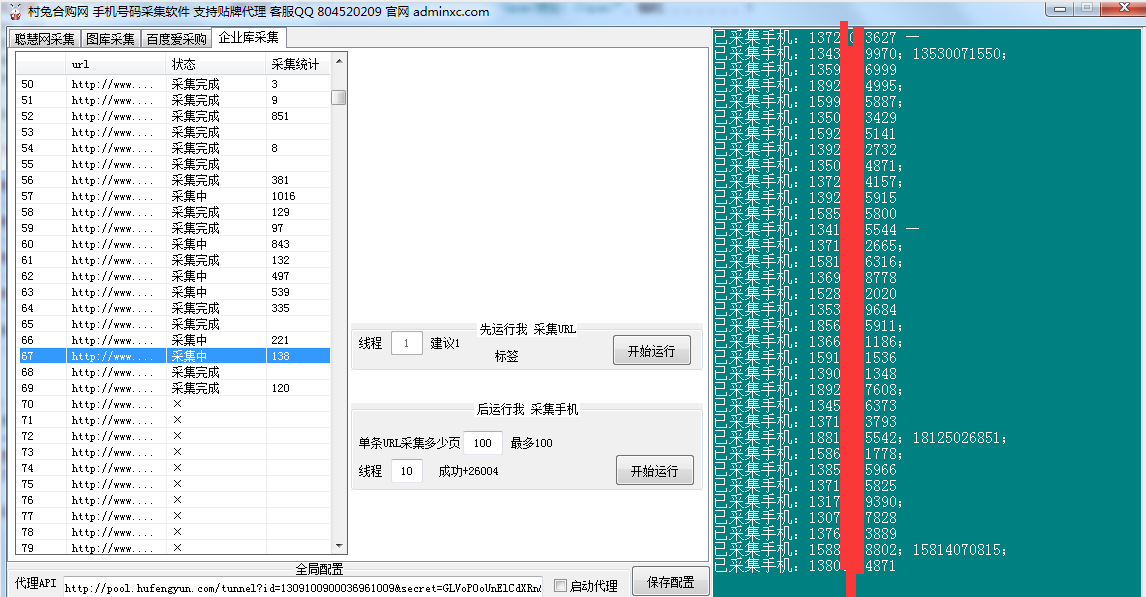Screen dimensions: 1146x597
Task: Click the 代理API address input field
Action: 300,588
